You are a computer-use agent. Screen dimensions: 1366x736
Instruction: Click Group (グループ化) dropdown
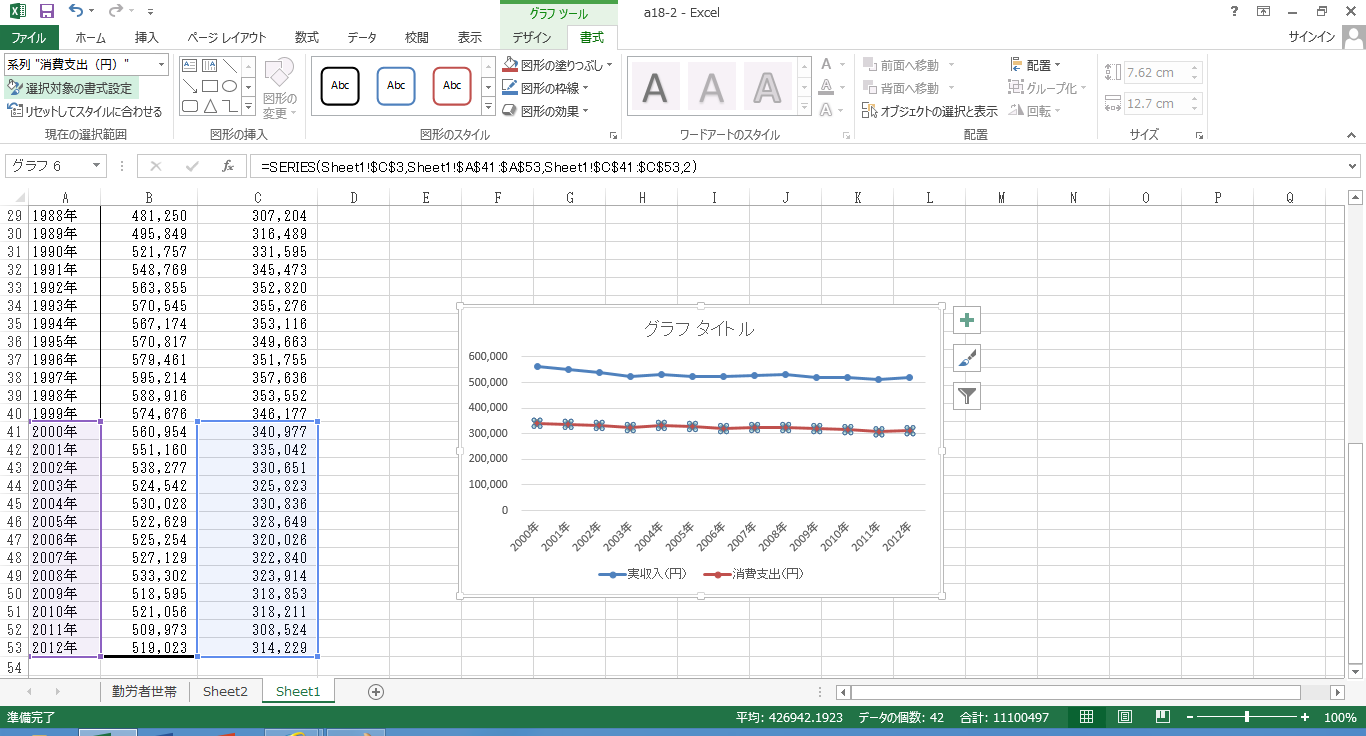(x=1048, y=88)
